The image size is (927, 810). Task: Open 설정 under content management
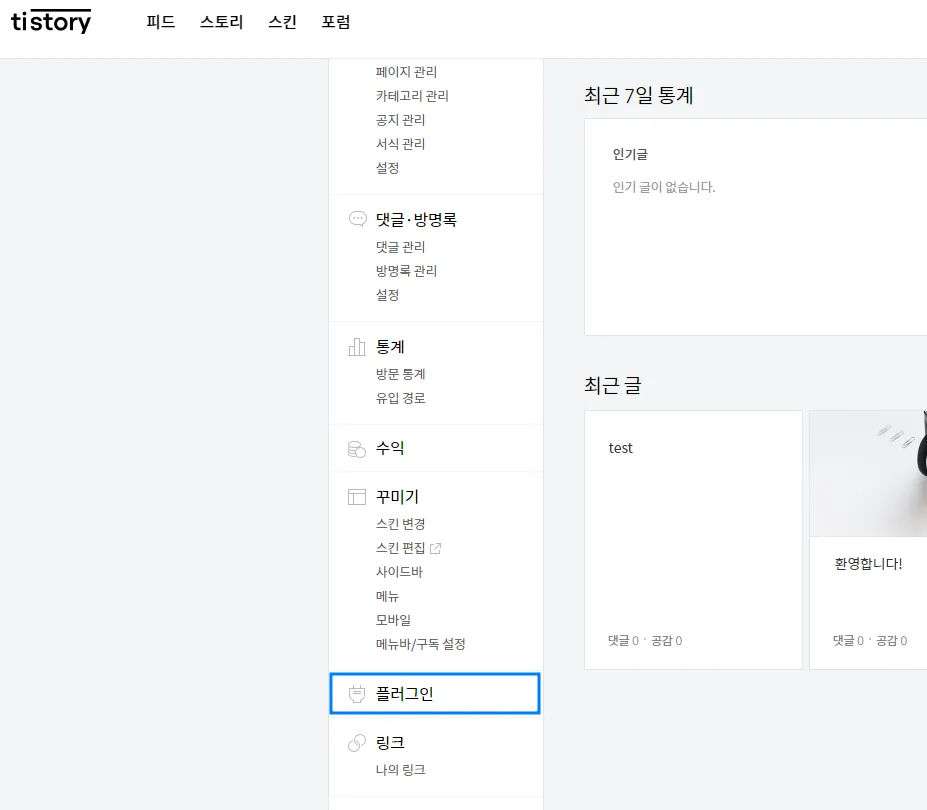[387, 168]
